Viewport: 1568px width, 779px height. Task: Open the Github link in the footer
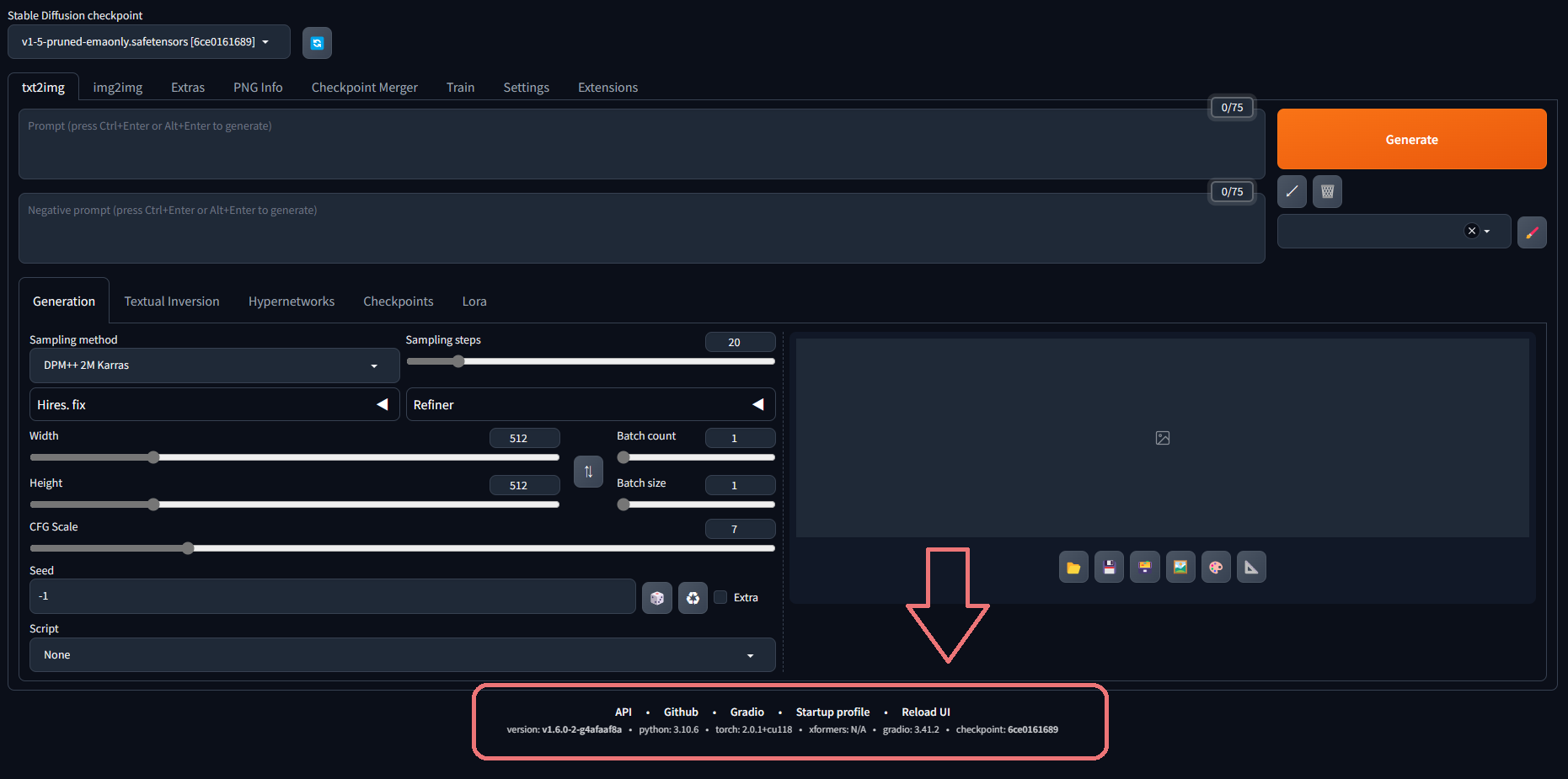(681, 712)
